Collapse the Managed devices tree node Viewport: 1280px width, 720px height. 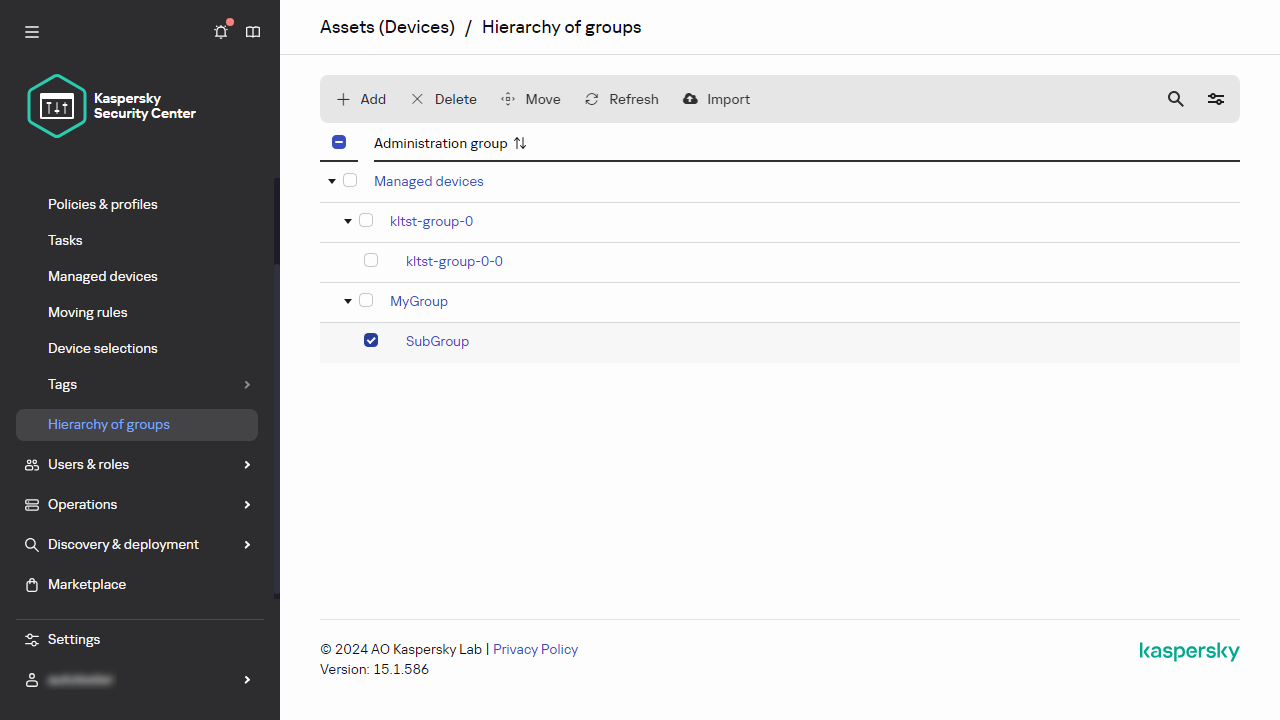(332, 181)
